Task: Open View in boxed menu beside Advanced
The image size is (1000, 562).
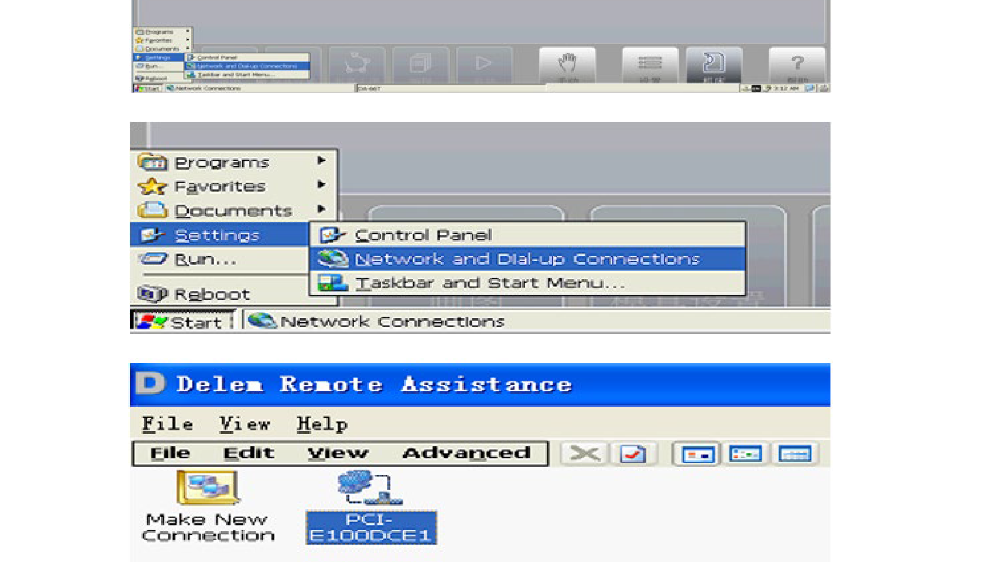Action: (337, 453)
